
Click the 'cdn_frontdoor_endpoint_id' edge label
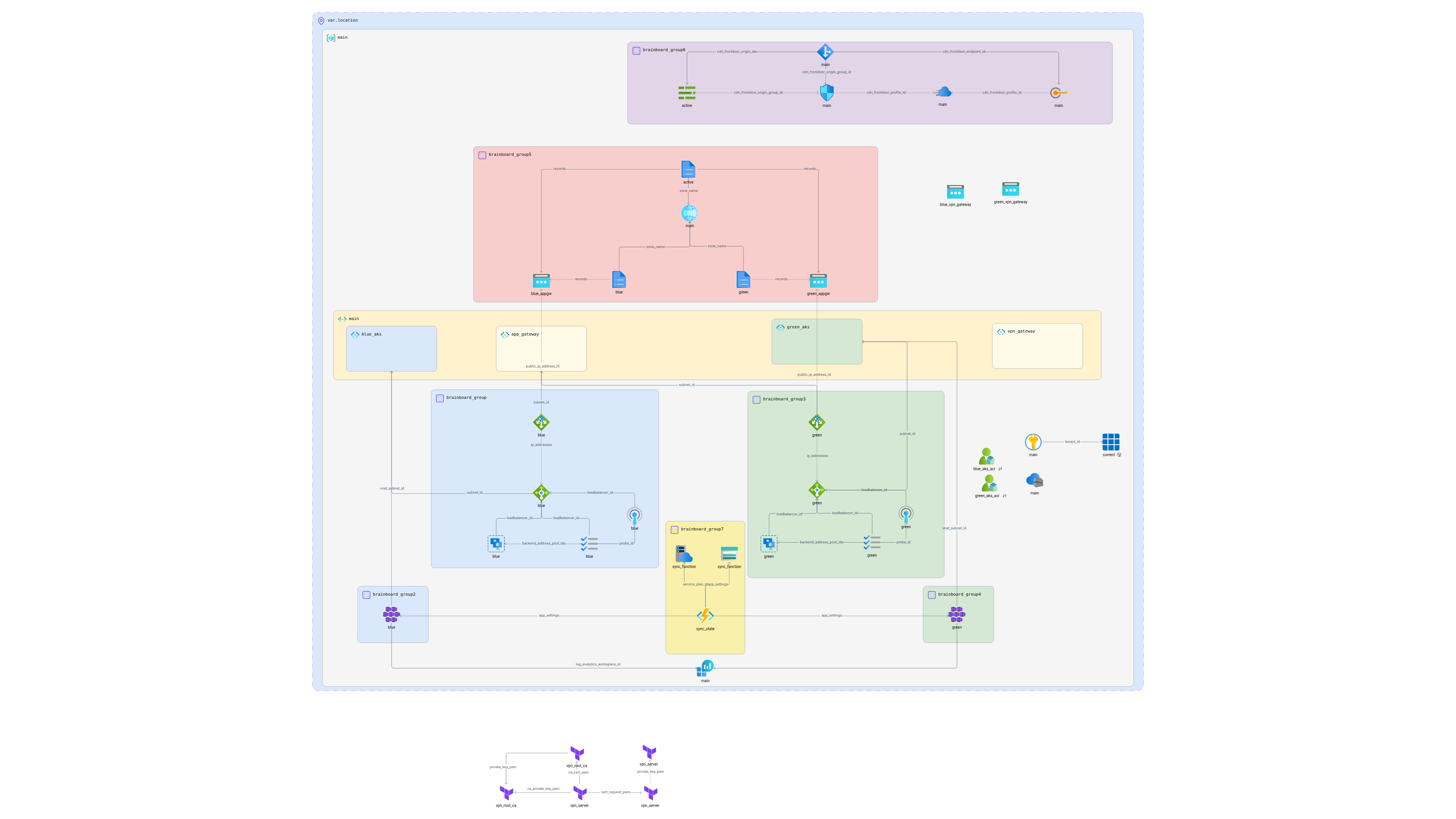coord(963,52)
